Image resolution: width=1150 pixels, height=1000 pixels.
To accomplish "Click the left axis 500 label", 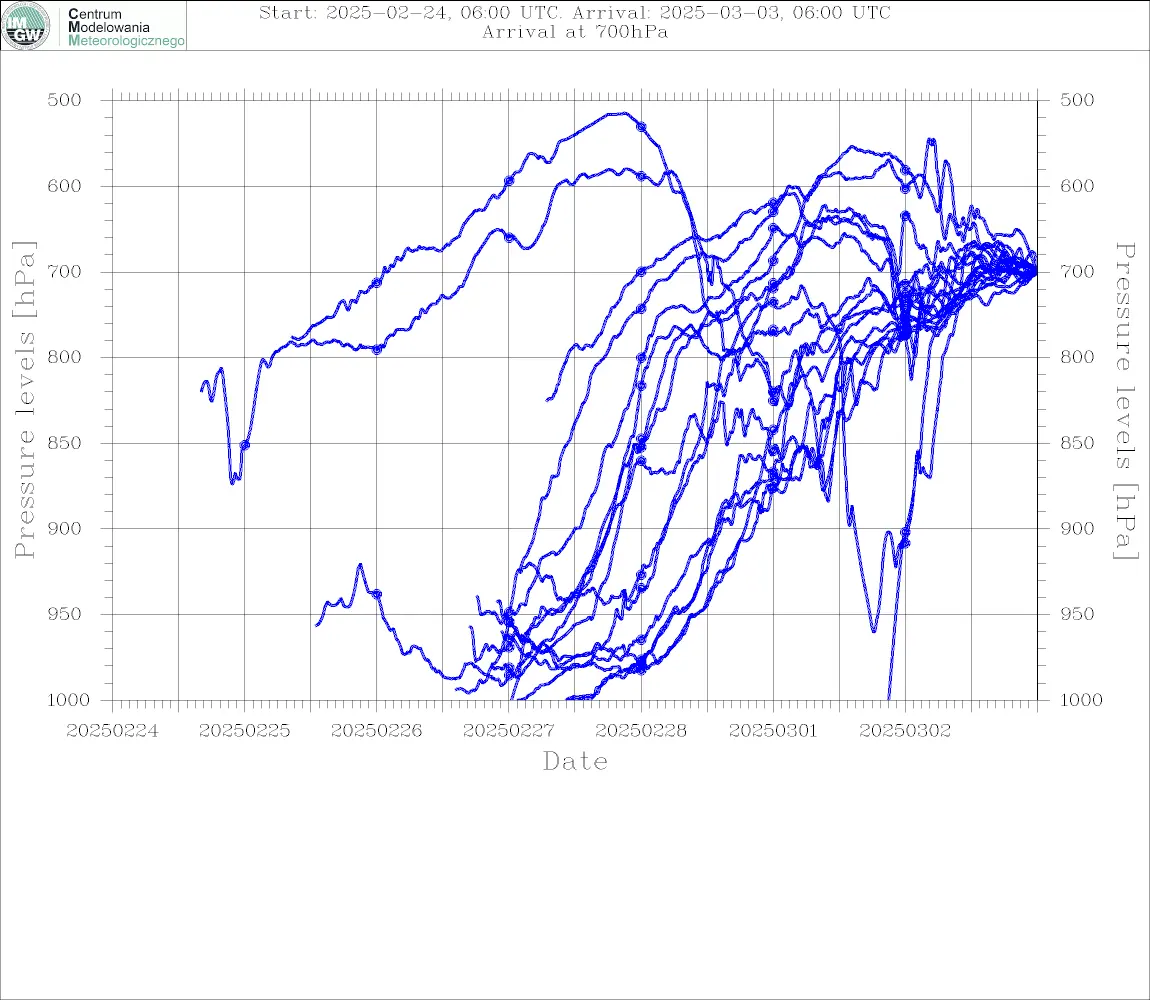I will tap(65, 100).
